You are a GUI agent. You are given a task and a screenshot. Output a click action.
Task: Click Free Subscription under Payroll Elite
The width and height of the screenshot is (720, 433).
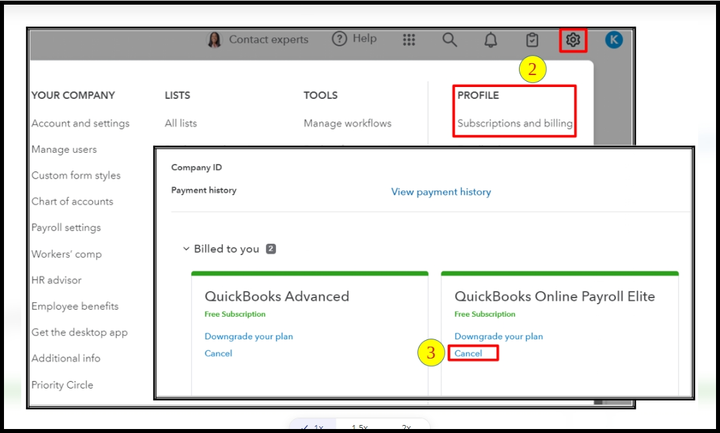pos(485,314)
